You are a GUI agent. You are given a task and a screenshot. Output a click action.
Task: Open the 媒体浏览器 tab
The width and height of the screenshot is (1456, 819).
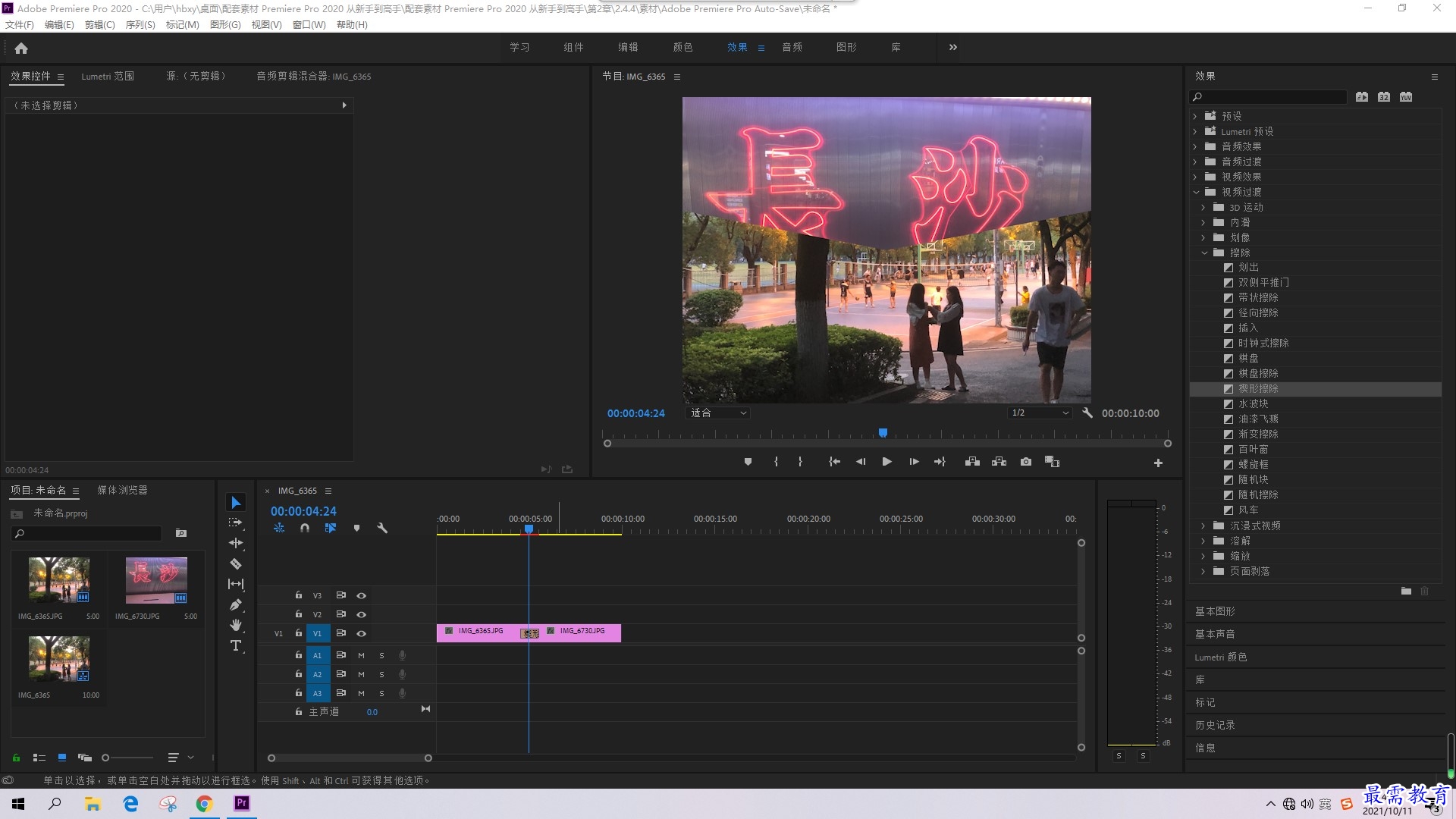coord(122,491)
